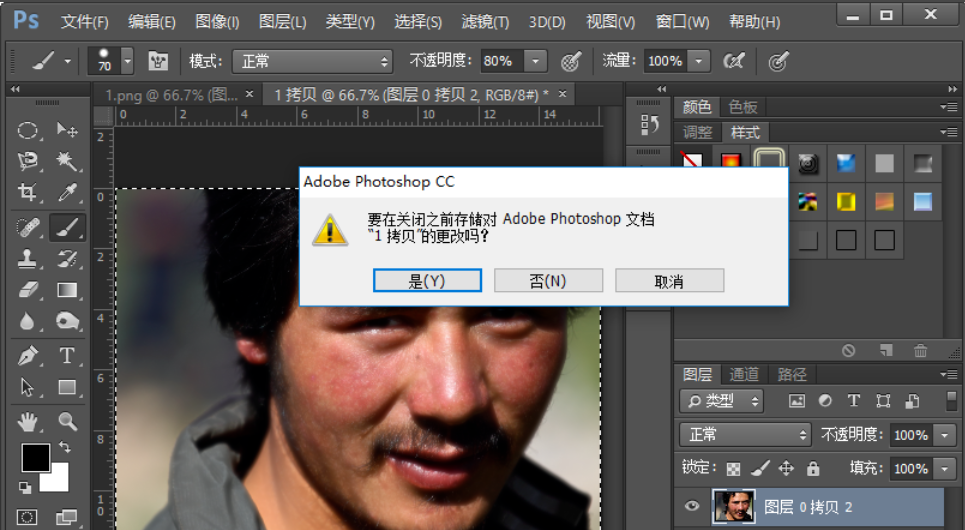
Task: Enable airbrush-style build-up effects
Action: (734, 61)
